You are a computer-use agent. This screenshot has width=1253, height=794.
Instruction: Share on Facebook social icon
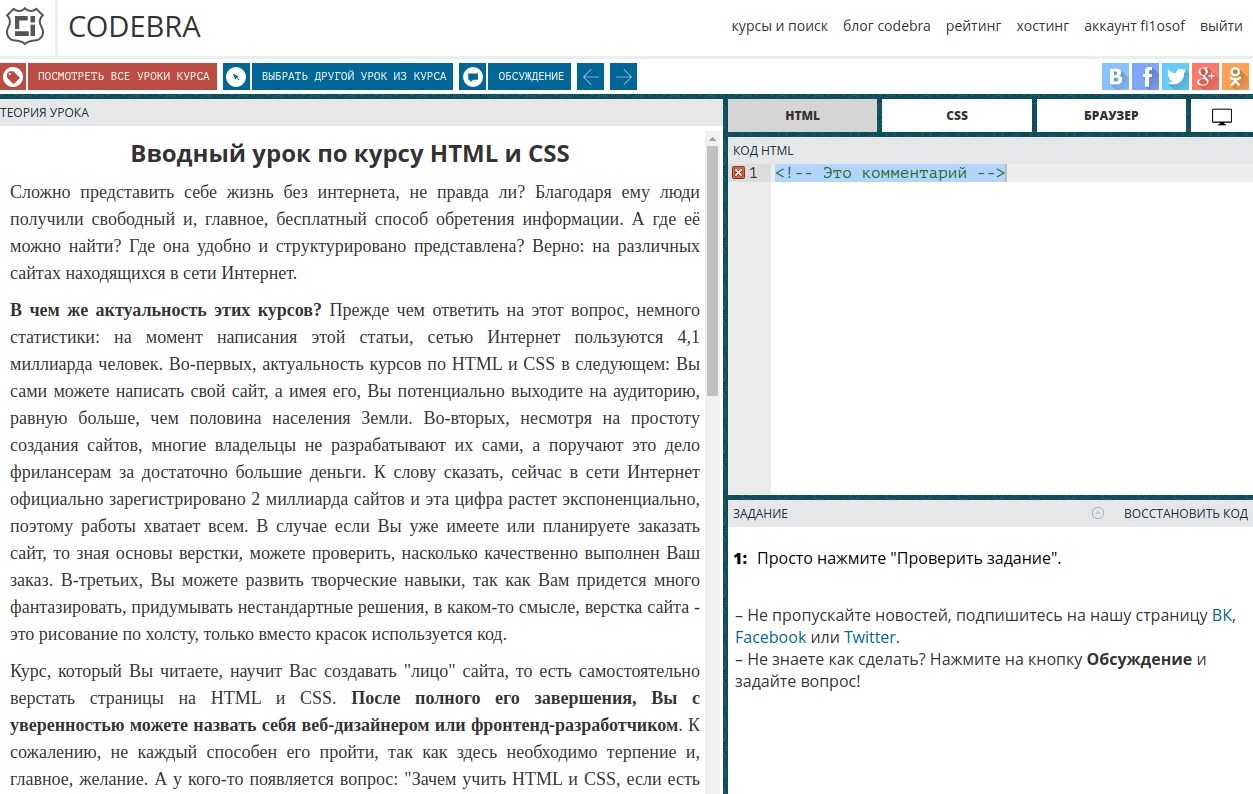[1145, 77]
